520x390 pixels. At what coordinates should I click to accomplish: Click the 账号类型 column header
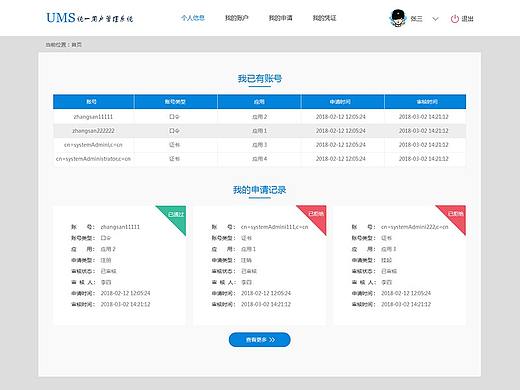point(175,102)
